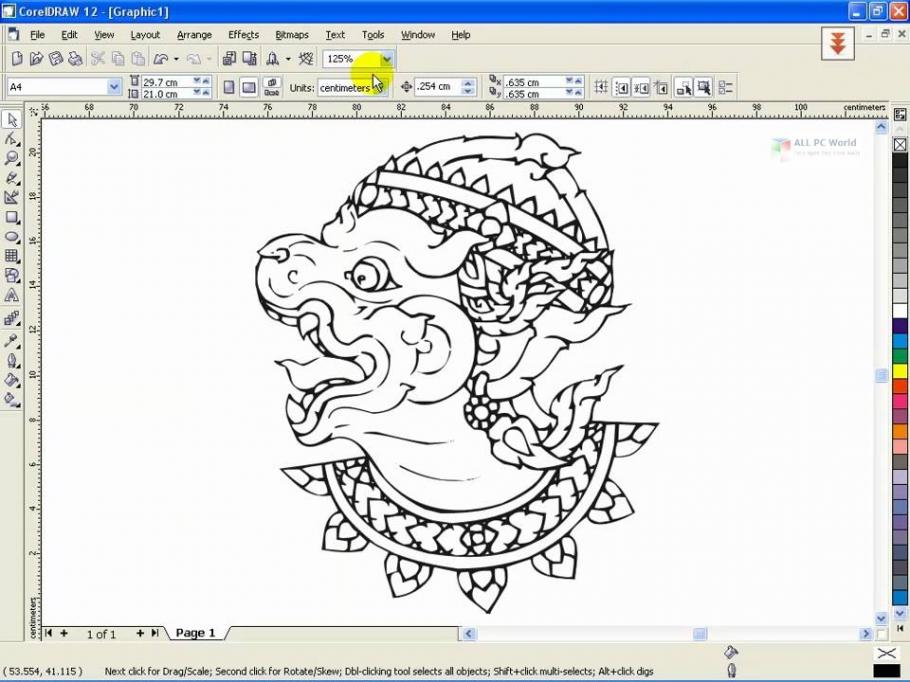Click the Export toolbar icon
The height and width of the screenshot is (682, 910).
(x=250, y=59)
